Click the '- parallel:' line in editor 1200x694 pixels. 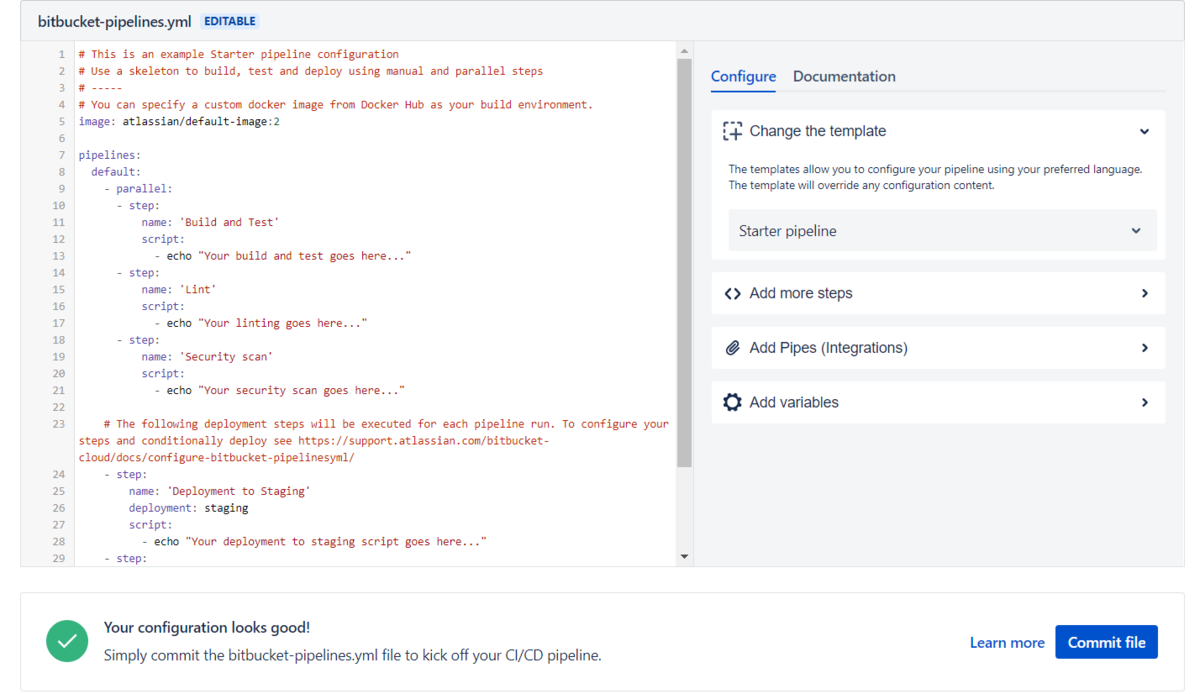coord(138,188)
